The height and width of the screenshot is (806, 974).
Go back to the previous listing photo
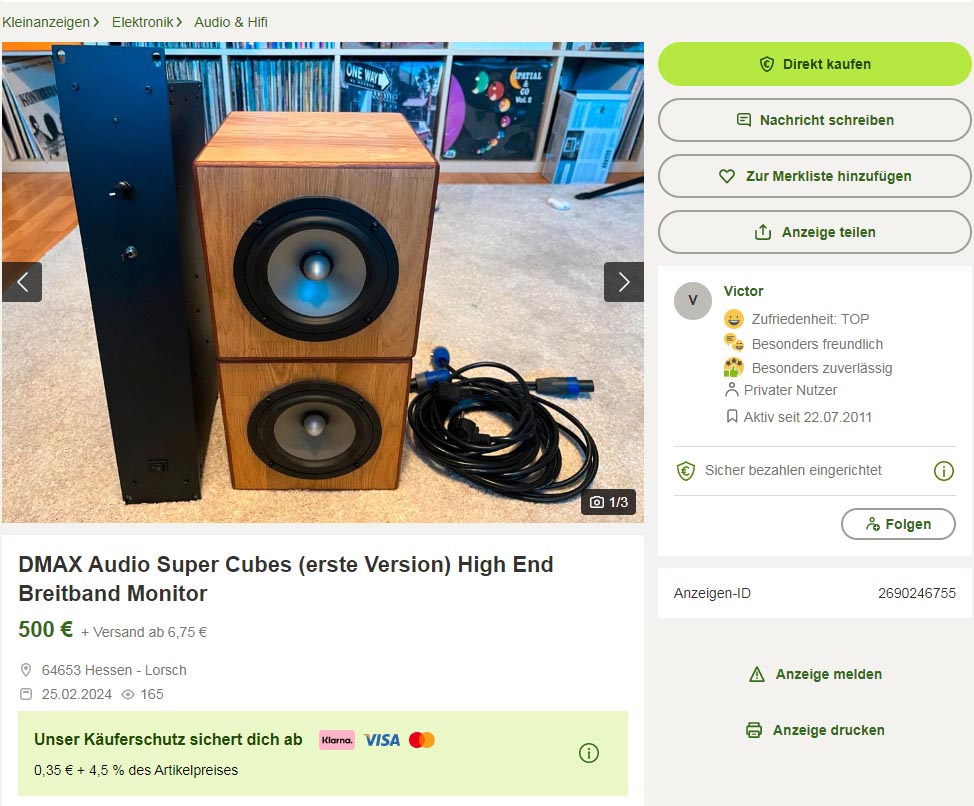tap(22, 282)
